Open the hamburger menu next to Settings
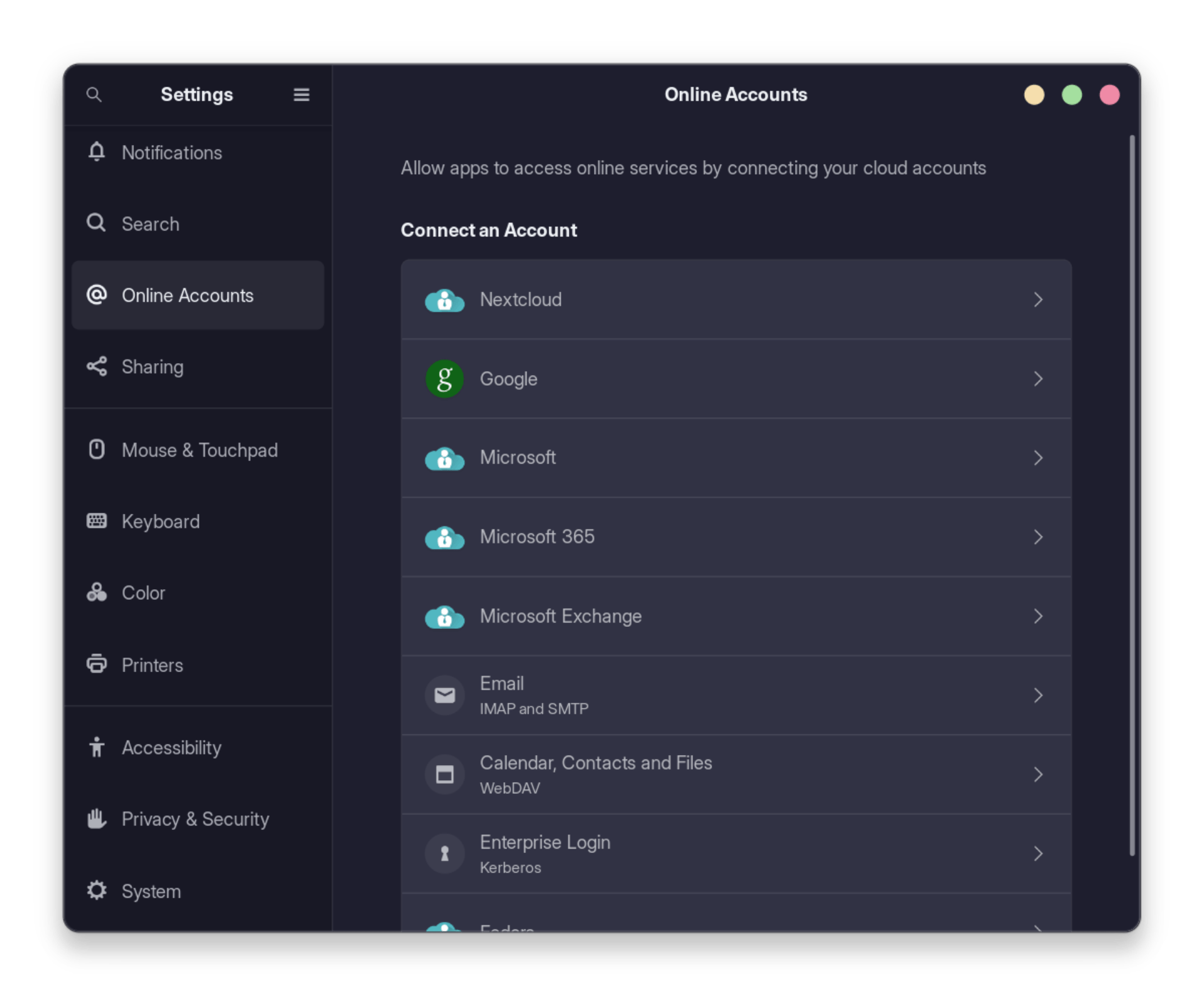The image size is (1204, 995). [301, 95]
